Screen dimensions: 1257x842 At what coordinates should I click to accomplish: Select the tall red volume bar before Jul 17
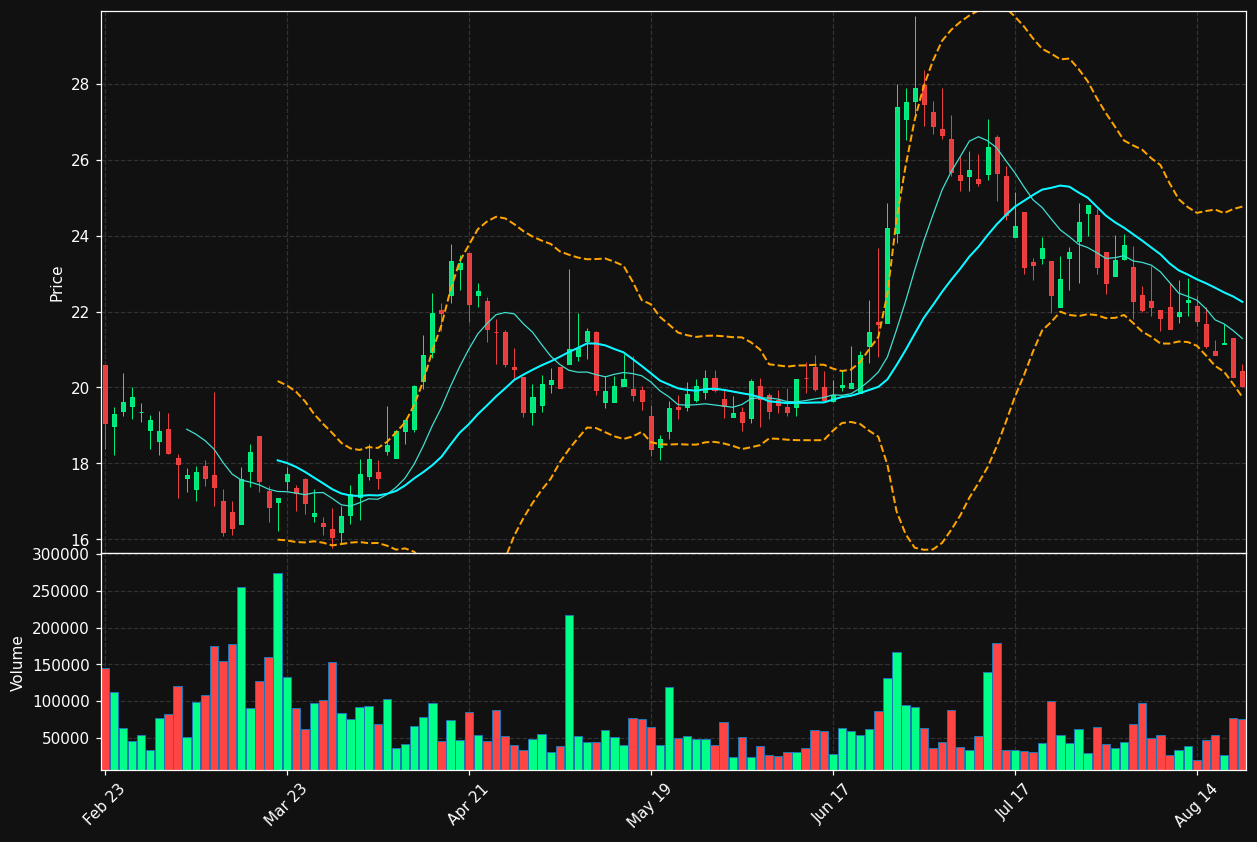click(x=997, y=707)
